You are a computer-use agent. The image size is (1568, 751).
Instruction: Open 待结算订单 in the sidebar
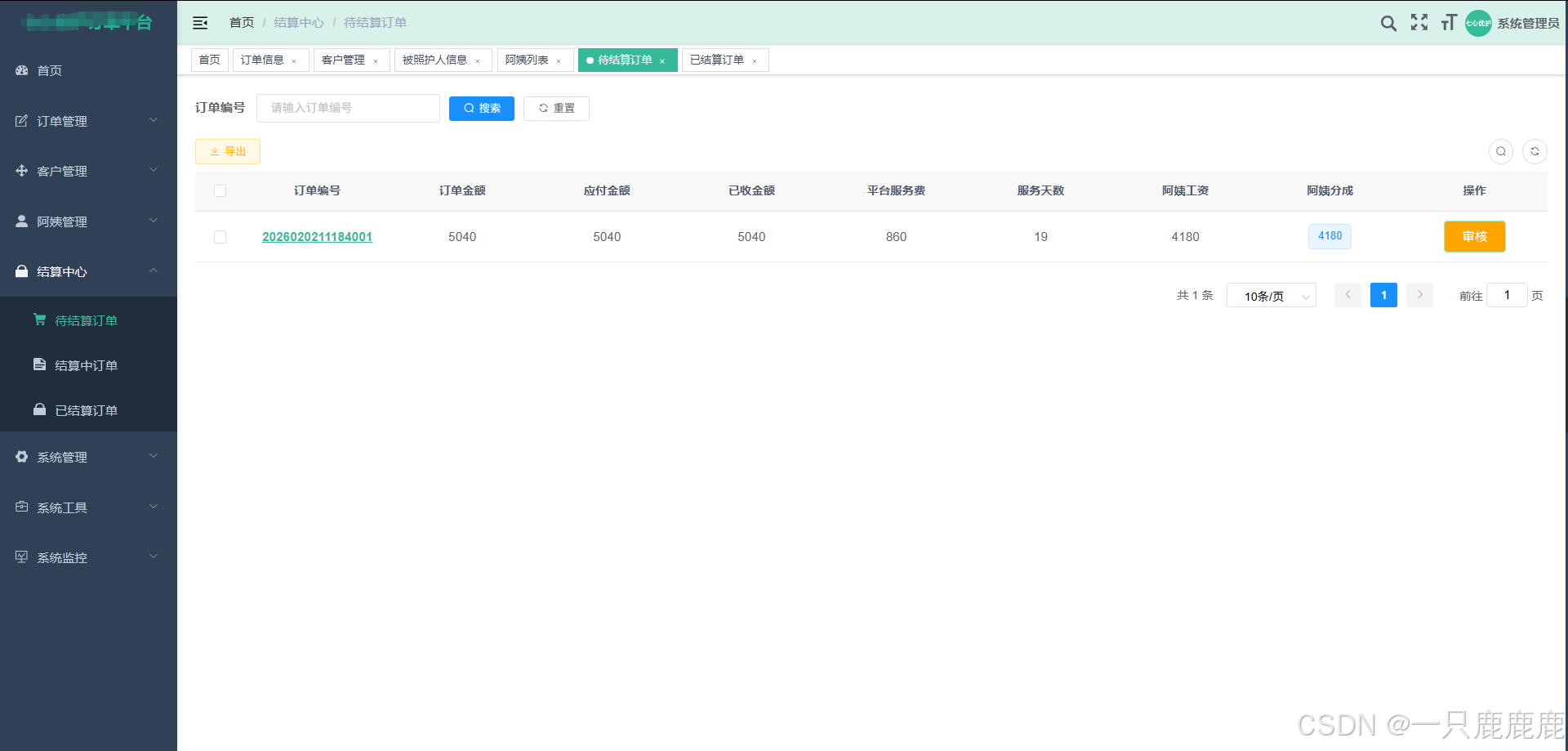(88, 320)
